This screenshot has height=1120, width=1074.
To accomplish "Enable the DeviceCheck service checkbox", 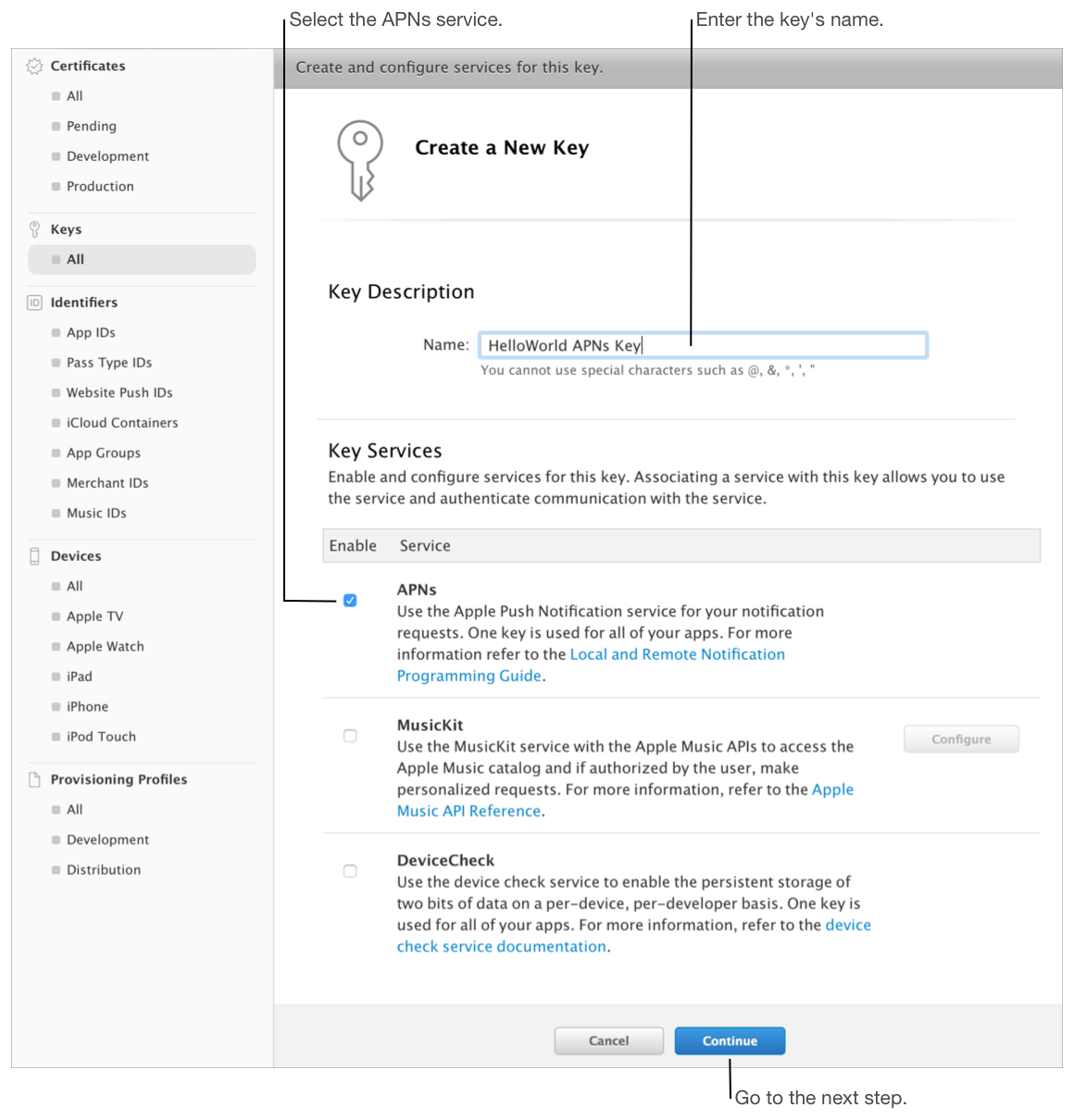I will pyautogui.click(x=350, y=871).
